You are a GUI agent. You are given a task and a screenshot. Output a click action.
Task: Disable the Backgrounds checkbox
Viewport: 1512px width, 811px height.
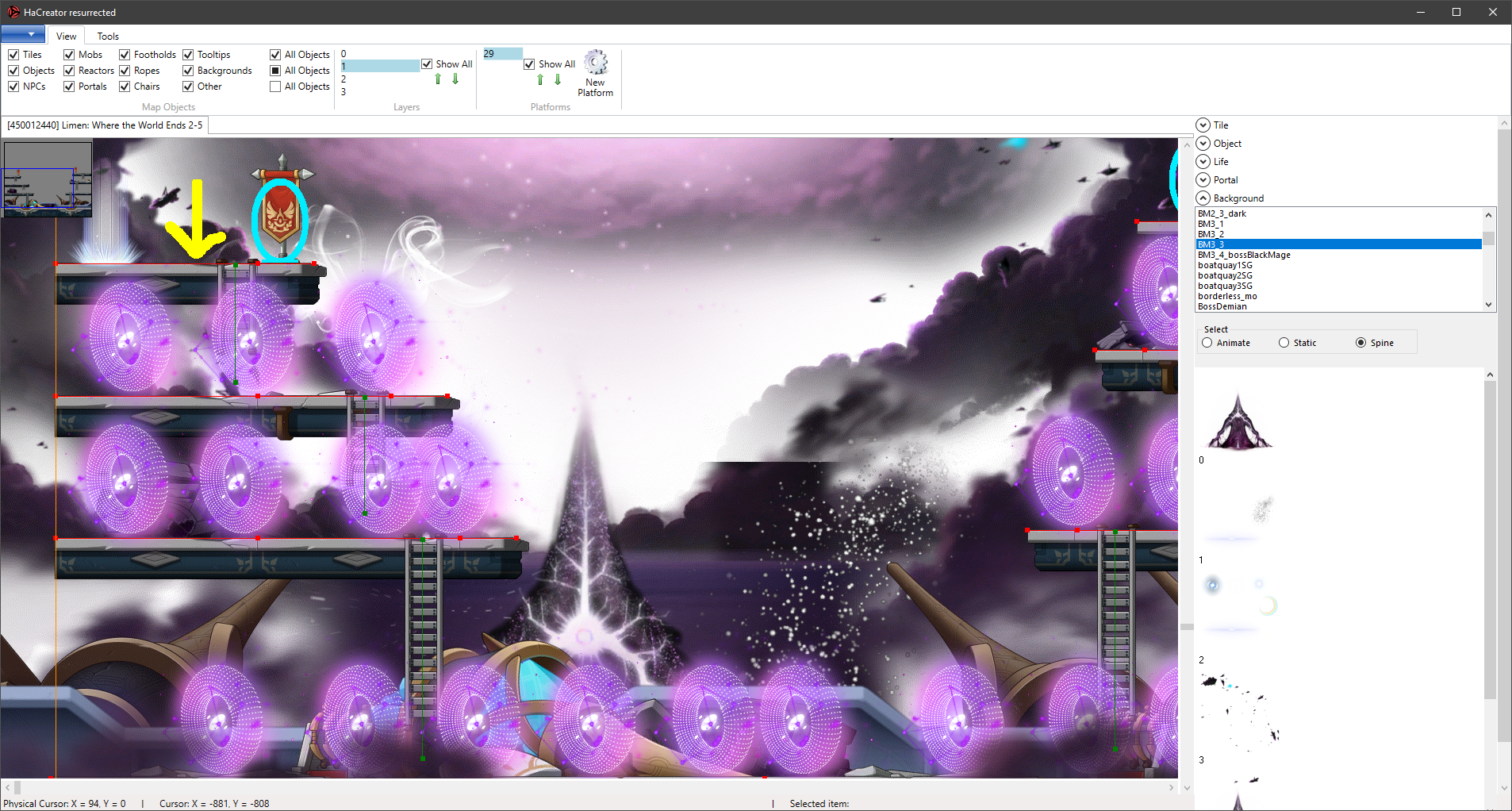188,70
